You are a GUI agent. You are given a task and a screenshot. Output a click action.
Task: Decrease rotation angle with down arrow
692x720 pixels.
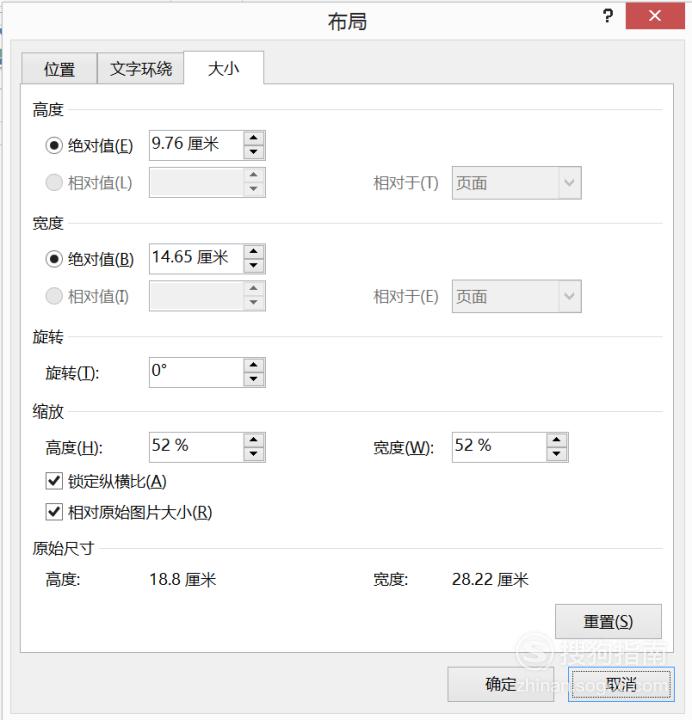pyautogui.click(x=253, y=379)
